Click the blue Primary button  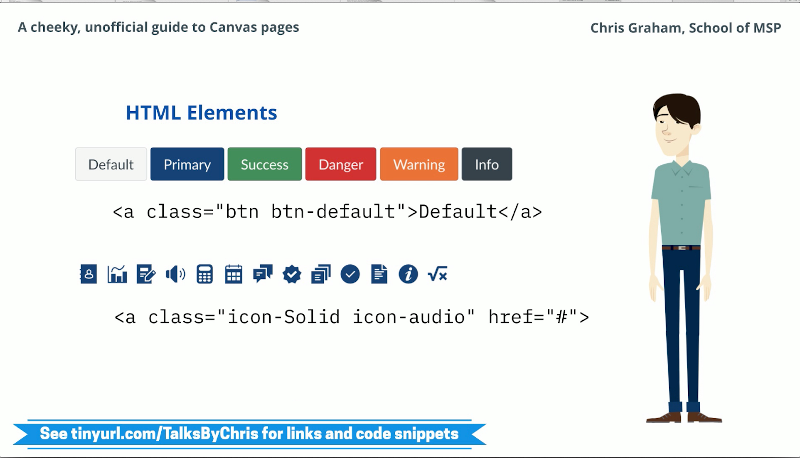click(187, 165)
